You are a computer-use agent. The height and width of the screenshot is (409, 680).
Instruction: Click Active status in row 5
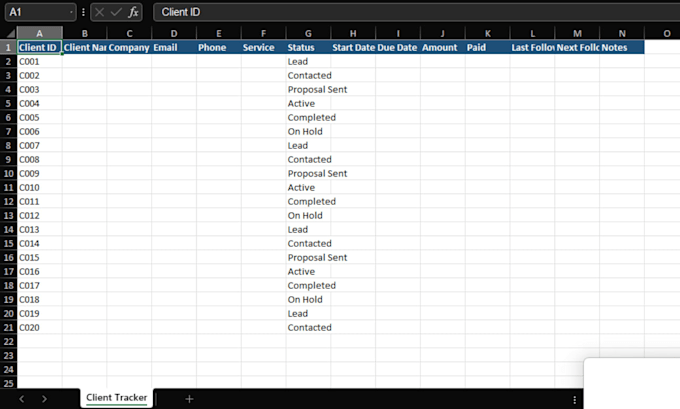click(x=308, y=103)
